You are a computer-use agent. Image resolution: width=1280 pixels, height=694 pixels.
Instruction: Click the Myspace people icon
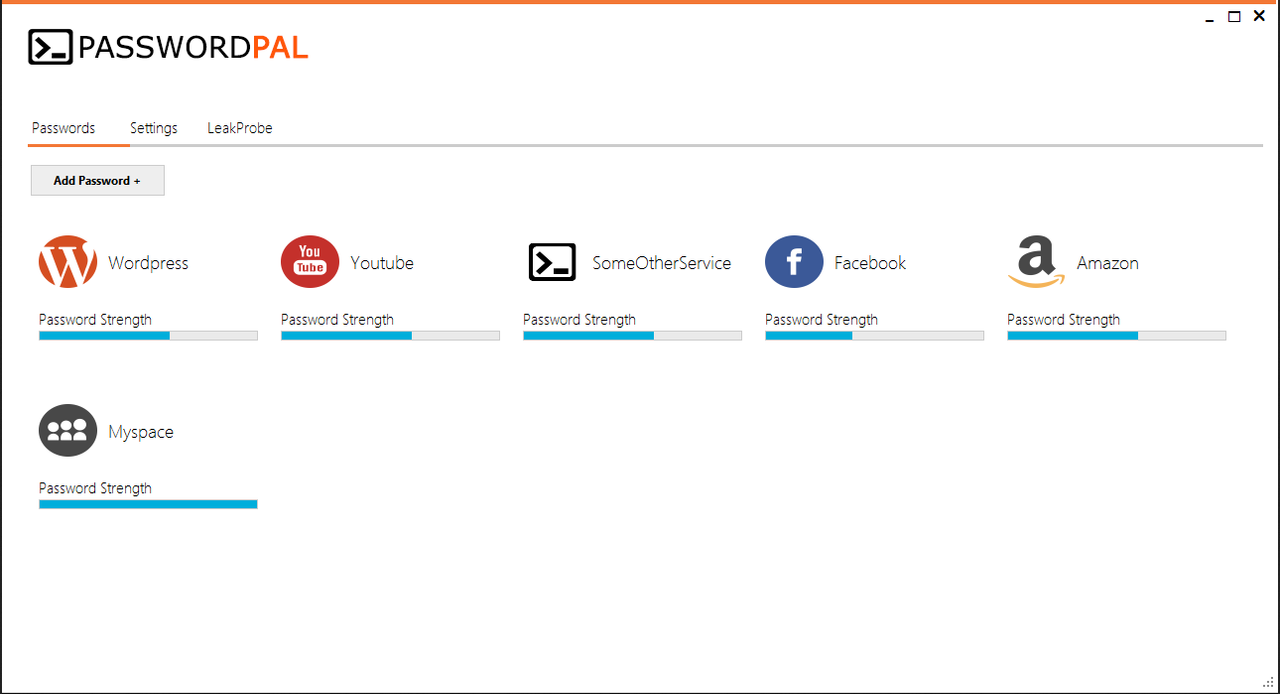pos(68,431)
